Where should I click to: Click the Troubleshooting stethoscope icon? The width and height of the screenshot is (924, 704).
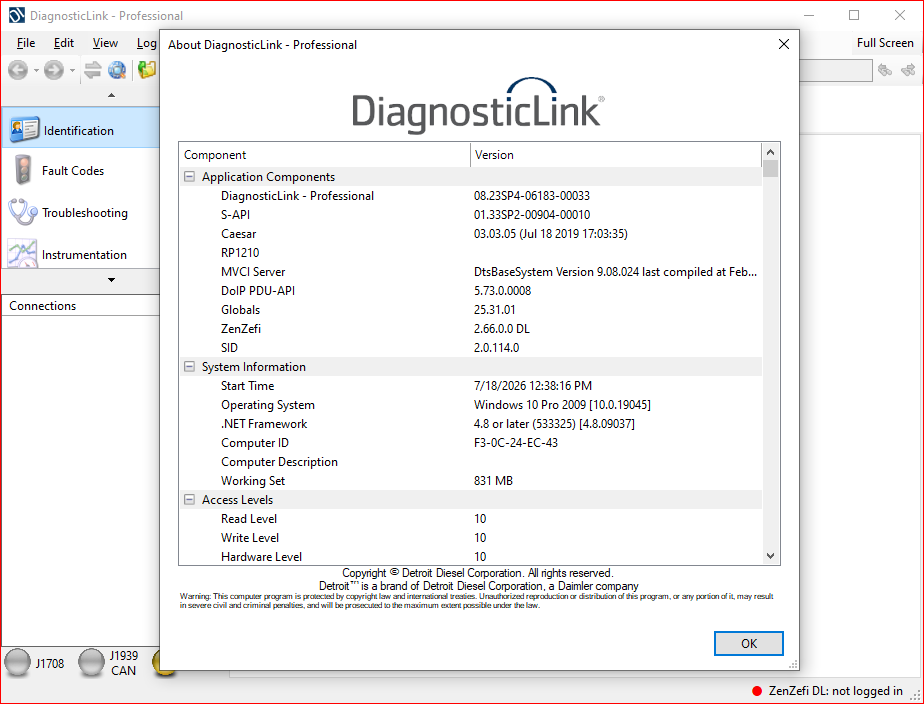pos(22,212)
